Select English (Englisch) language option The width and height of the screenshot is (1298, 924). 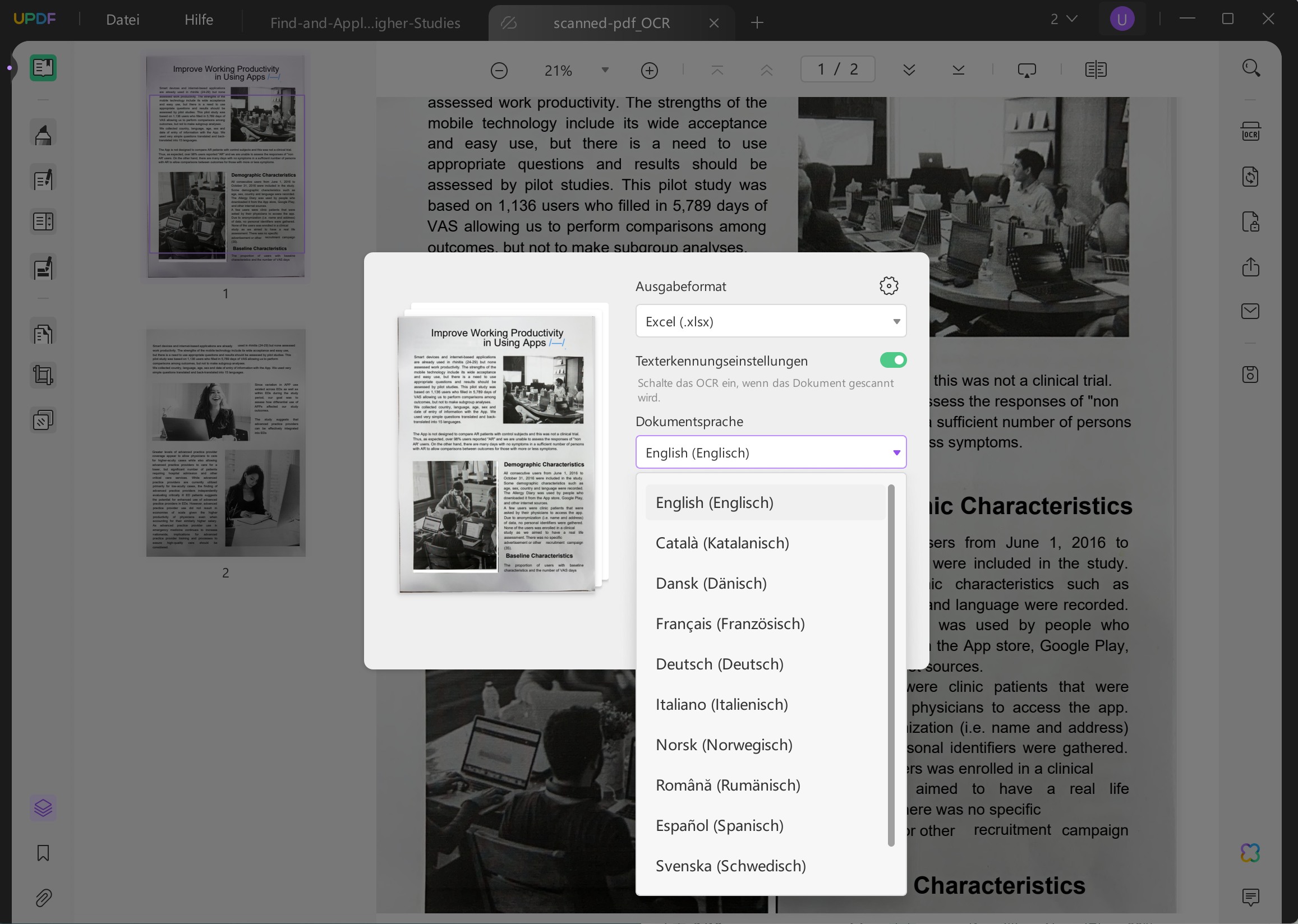pos(764,502)
